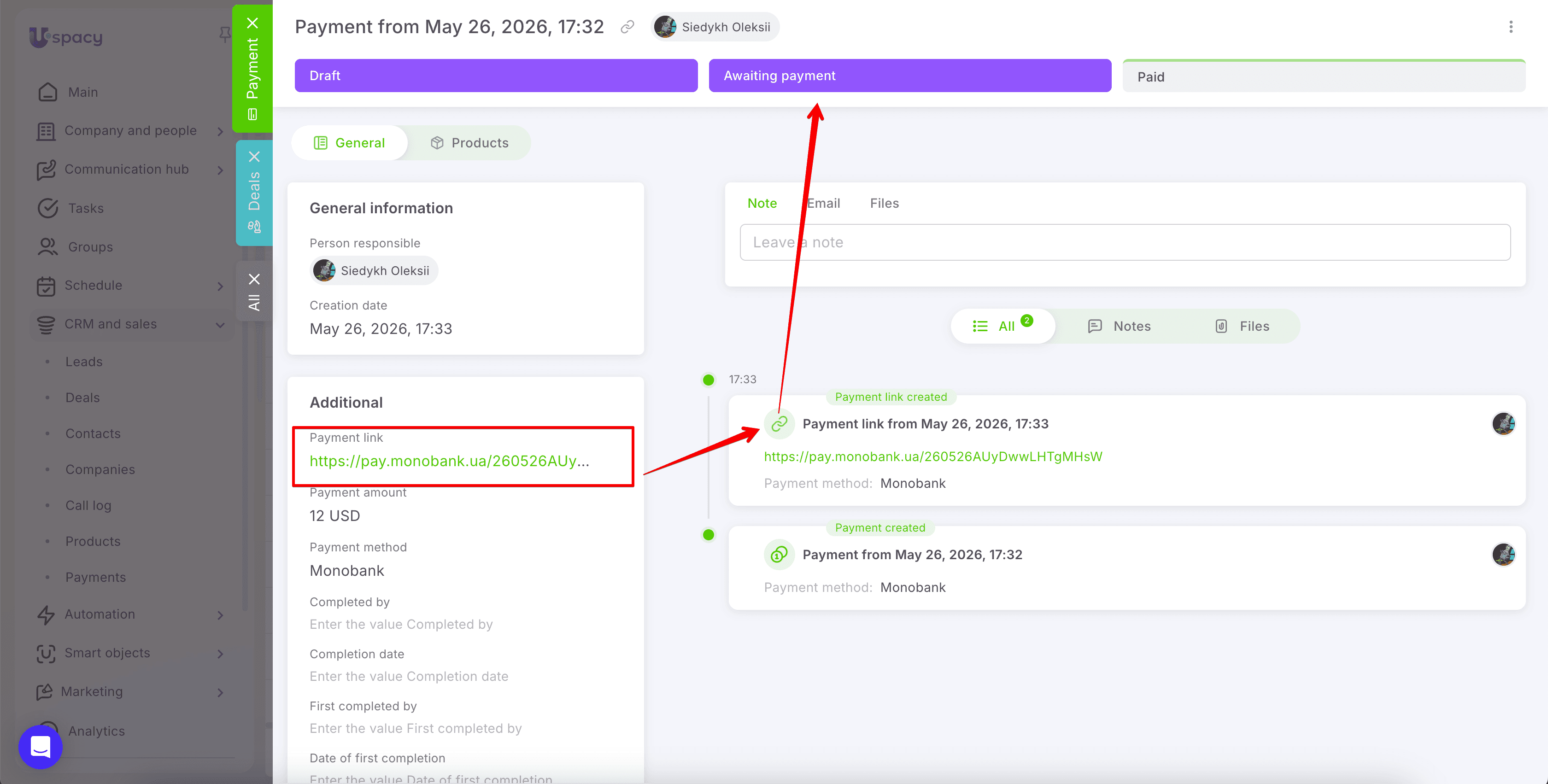
Task: Open full monobank link in timeline
Action: 932,456
